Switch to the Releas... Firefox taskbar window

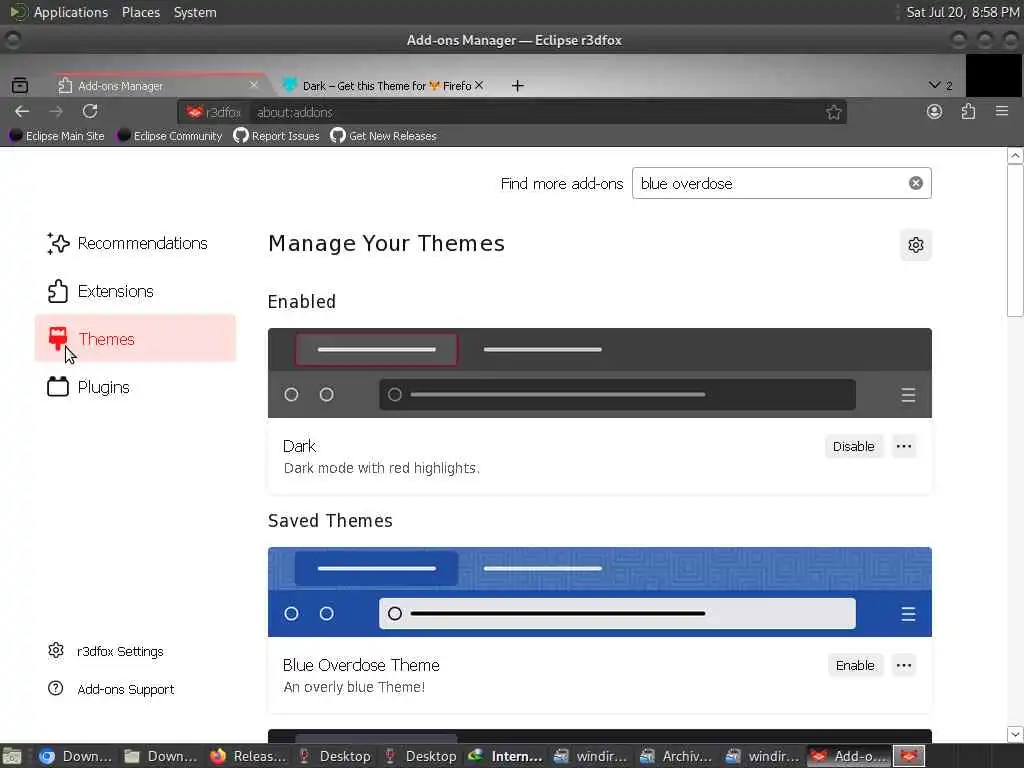[248, 756]
